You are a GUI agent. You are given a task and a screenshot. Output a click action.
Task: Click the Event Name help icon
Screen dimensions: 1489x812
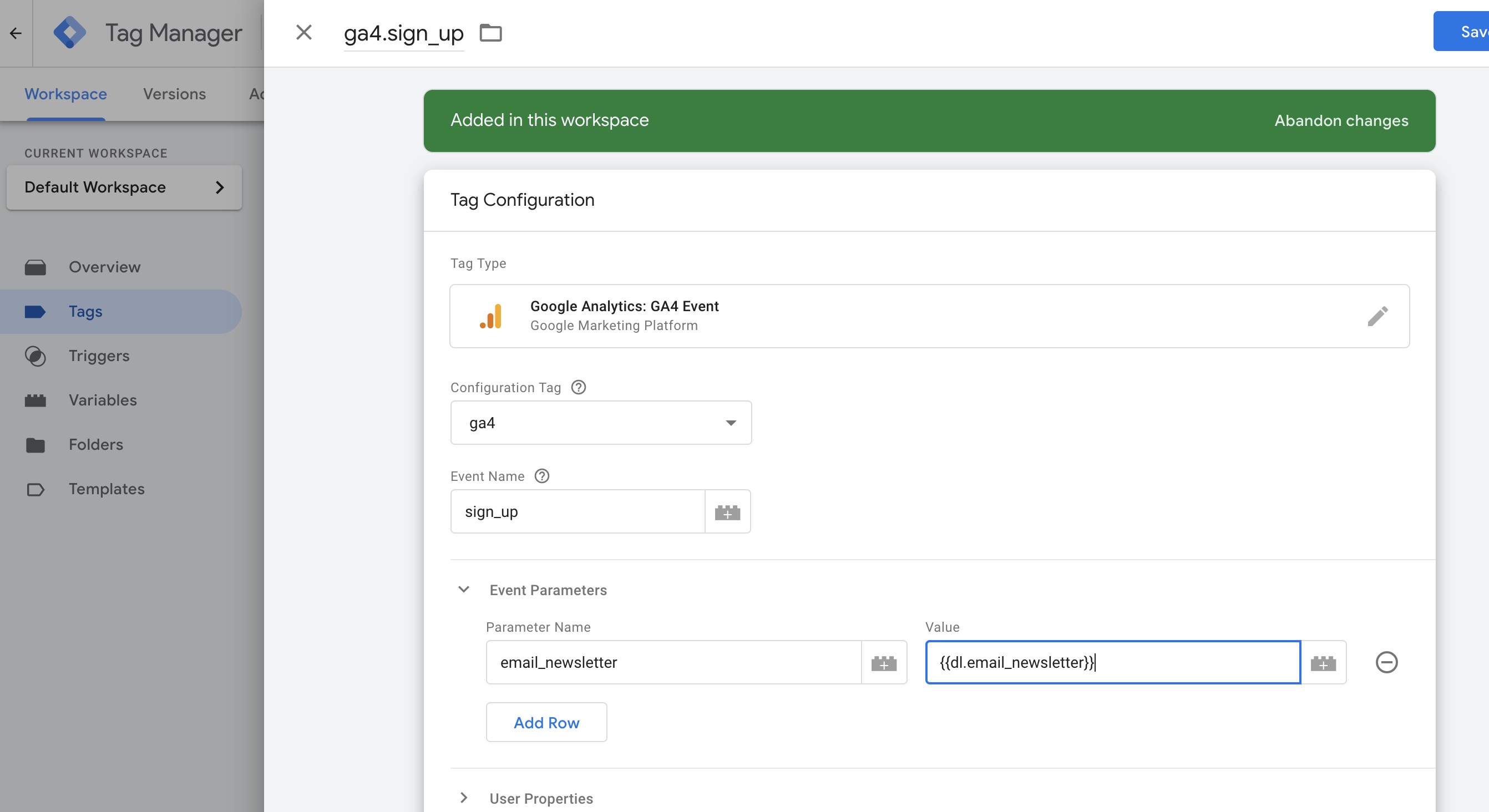click(541, 476)
